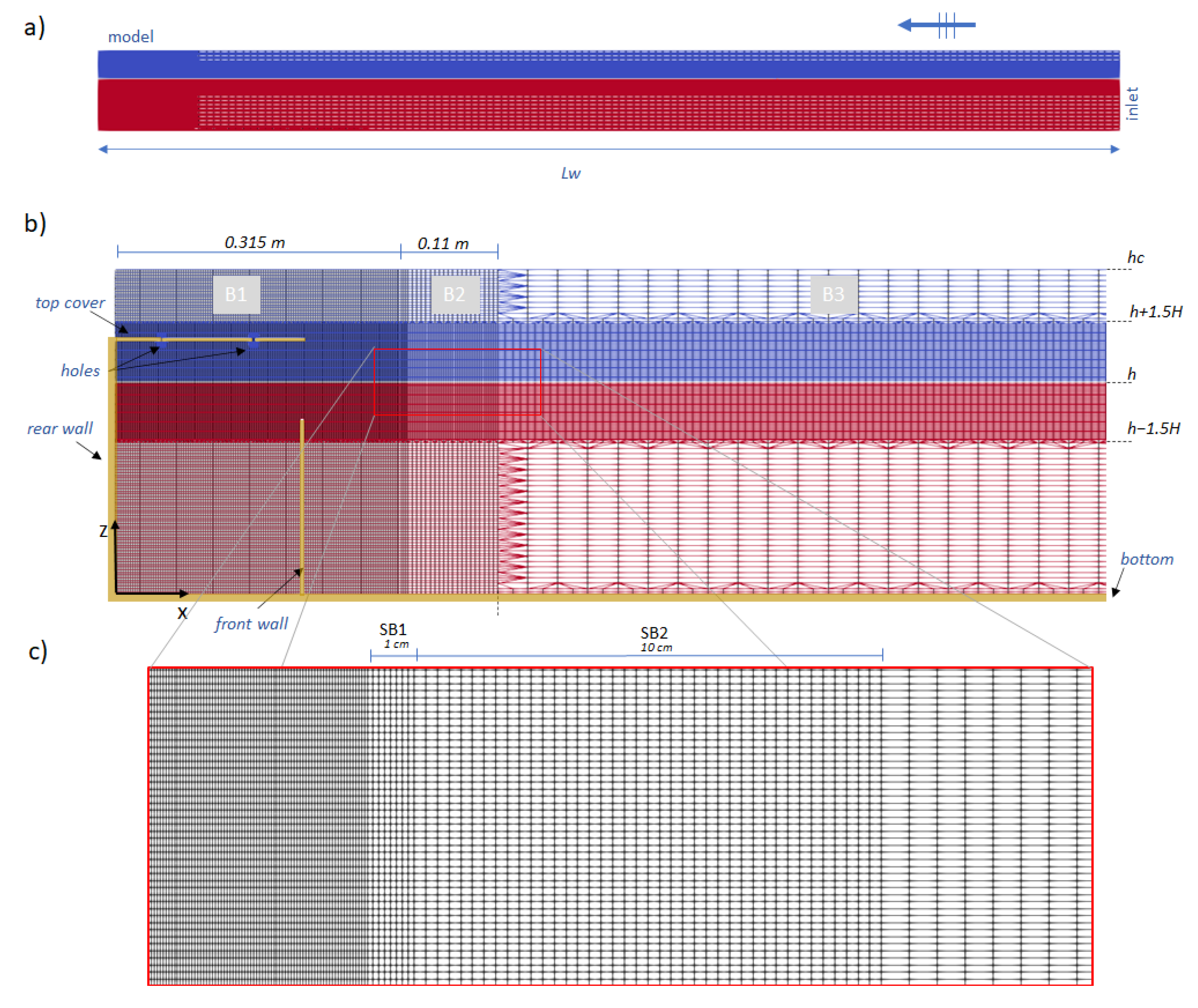
Task: Click the B3 block label
Action: point(833,294)
